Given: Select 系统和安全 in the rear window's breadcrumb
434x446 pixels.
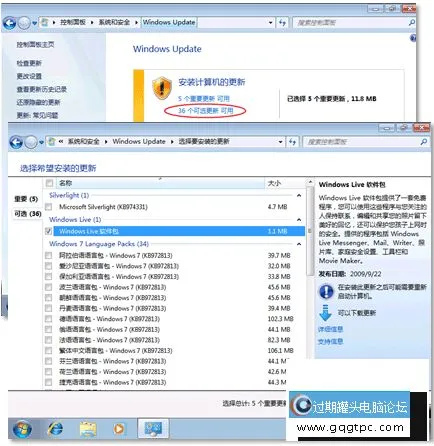Looking at the screenshot, I should pos(114,22).
